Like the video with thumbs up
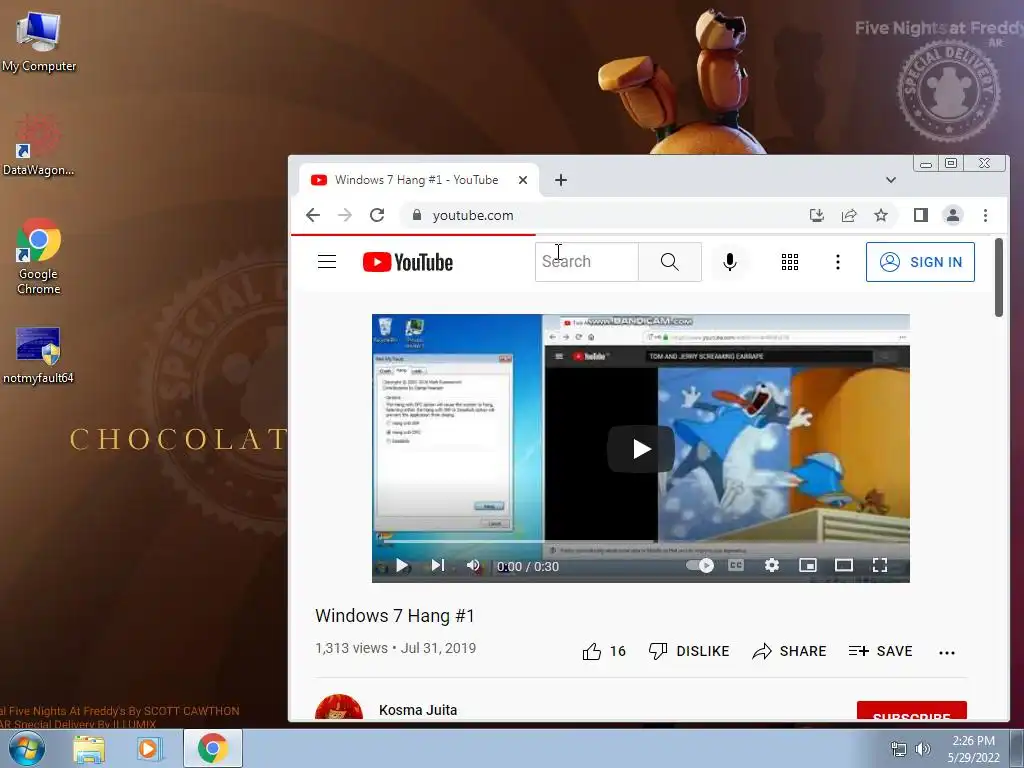Viewport: 1024px width, 768px height. 603,651
